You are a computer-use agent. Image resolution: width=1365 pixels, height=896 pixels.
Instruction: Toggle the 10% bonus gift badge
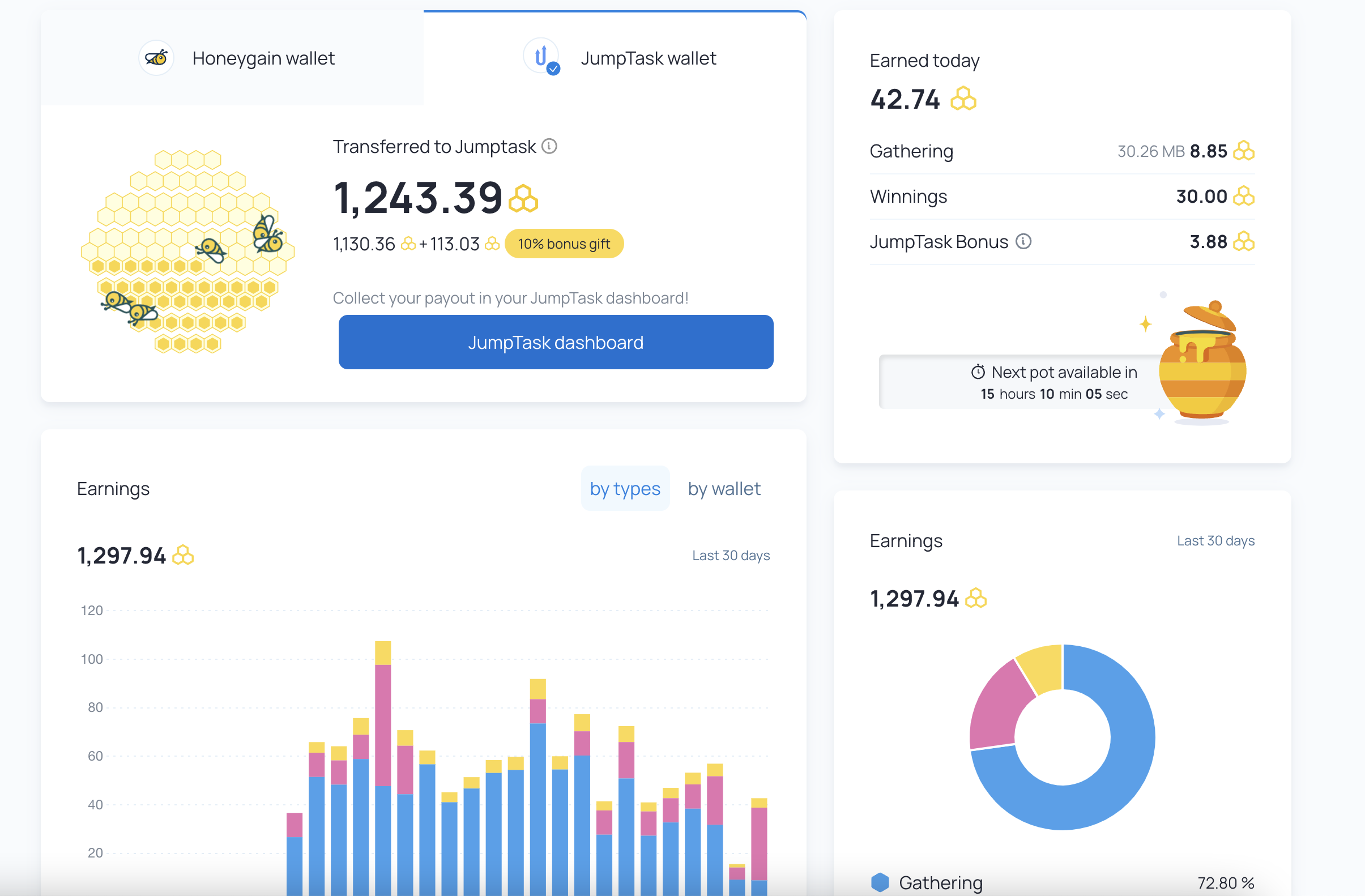point(564,243)
